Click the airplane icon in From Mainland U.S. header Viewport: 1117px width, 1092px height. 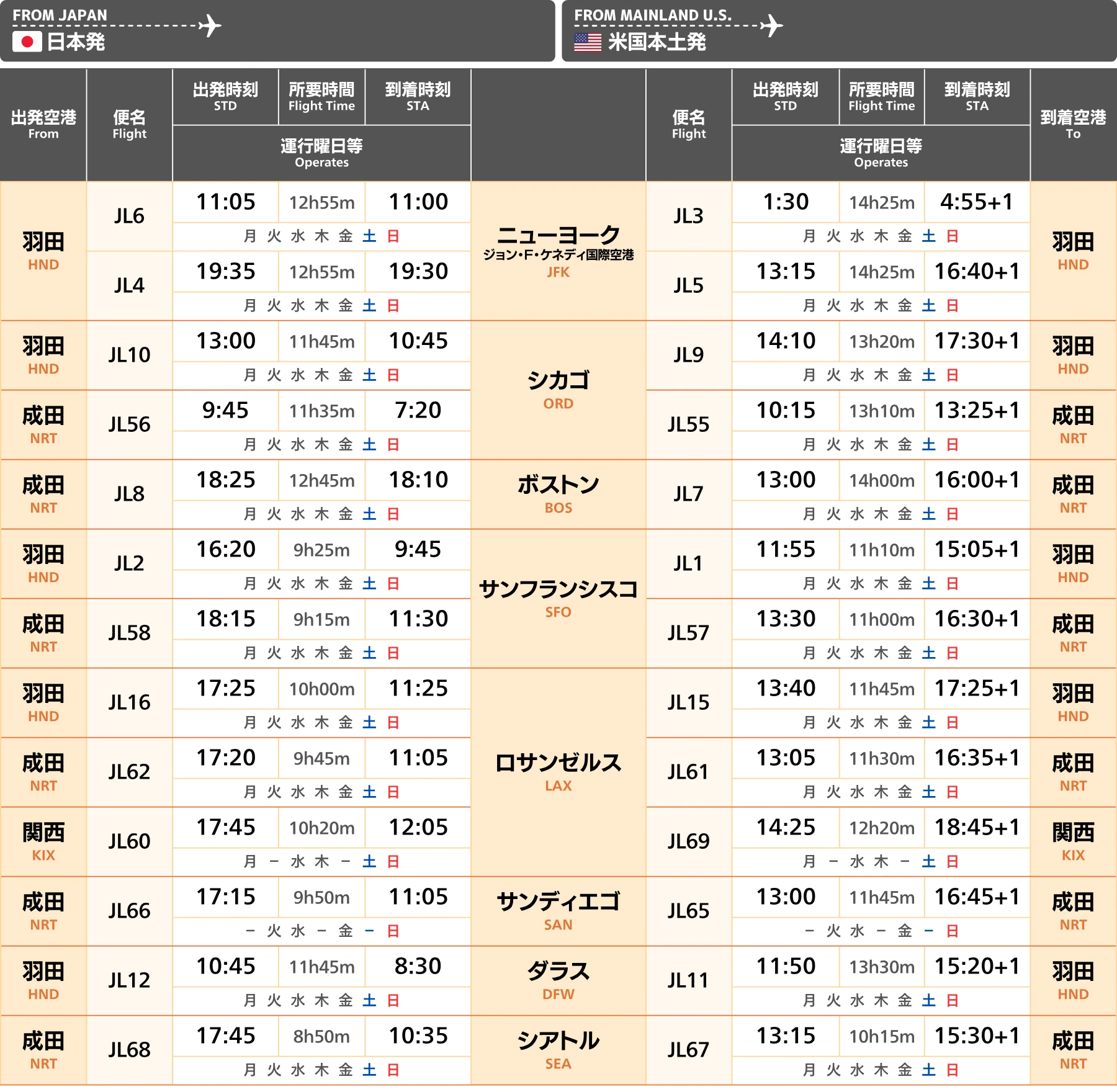[x=771, y=25]
